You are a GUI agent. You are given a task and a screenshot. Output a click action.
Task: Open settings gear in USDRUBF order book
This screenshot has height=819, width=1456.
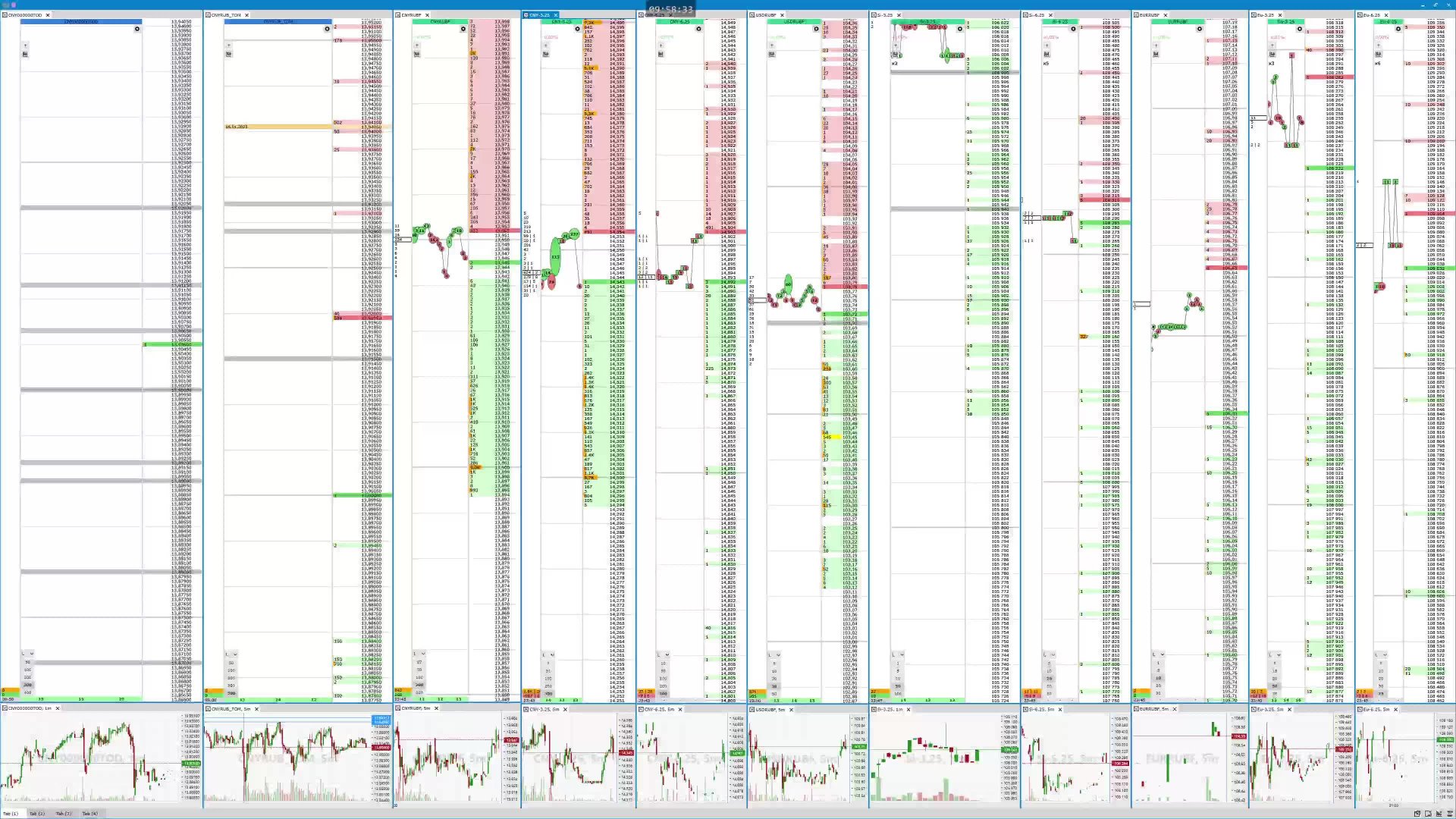pos(817,29)
